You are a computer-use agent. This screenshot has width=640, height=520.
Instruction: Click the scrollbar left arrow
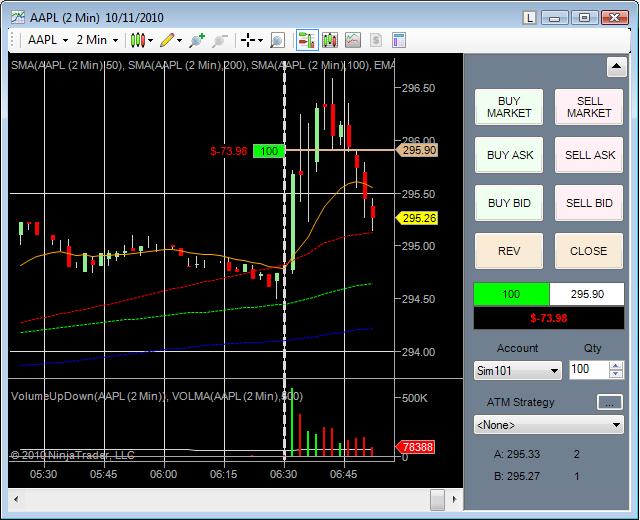(x=16, y=499)
